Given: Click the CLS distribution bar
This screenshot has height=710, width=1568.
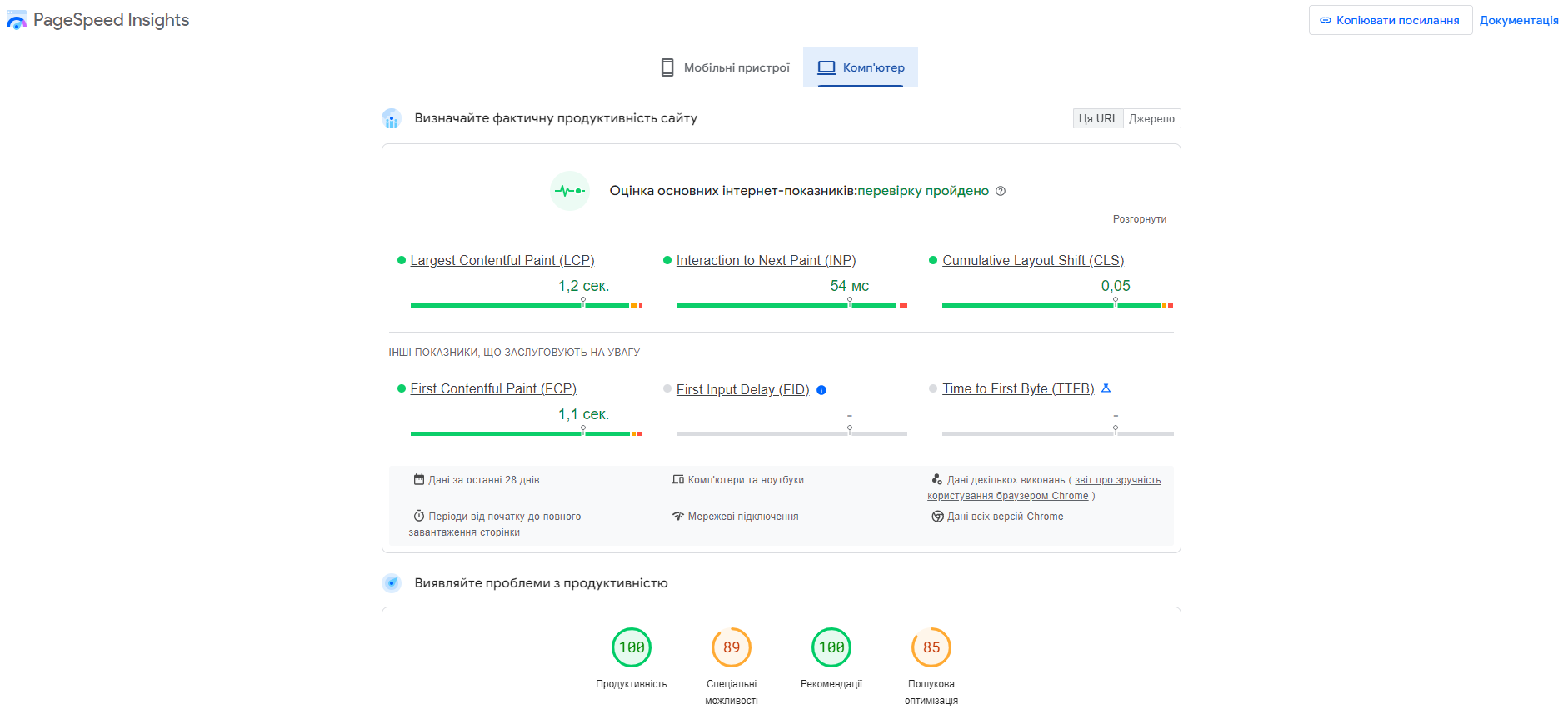Looking at the screenshot, I should pos(1058,306).
